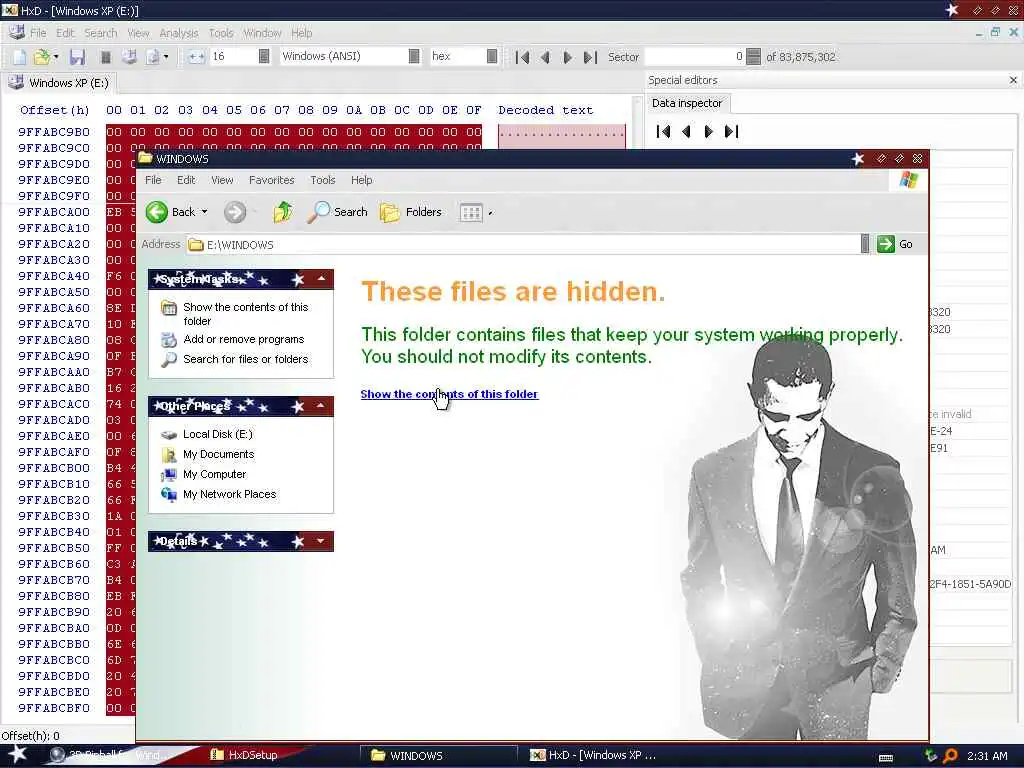Click the Go button next to address
Screen dimensions: 1024x768
(x=896, y=244)
